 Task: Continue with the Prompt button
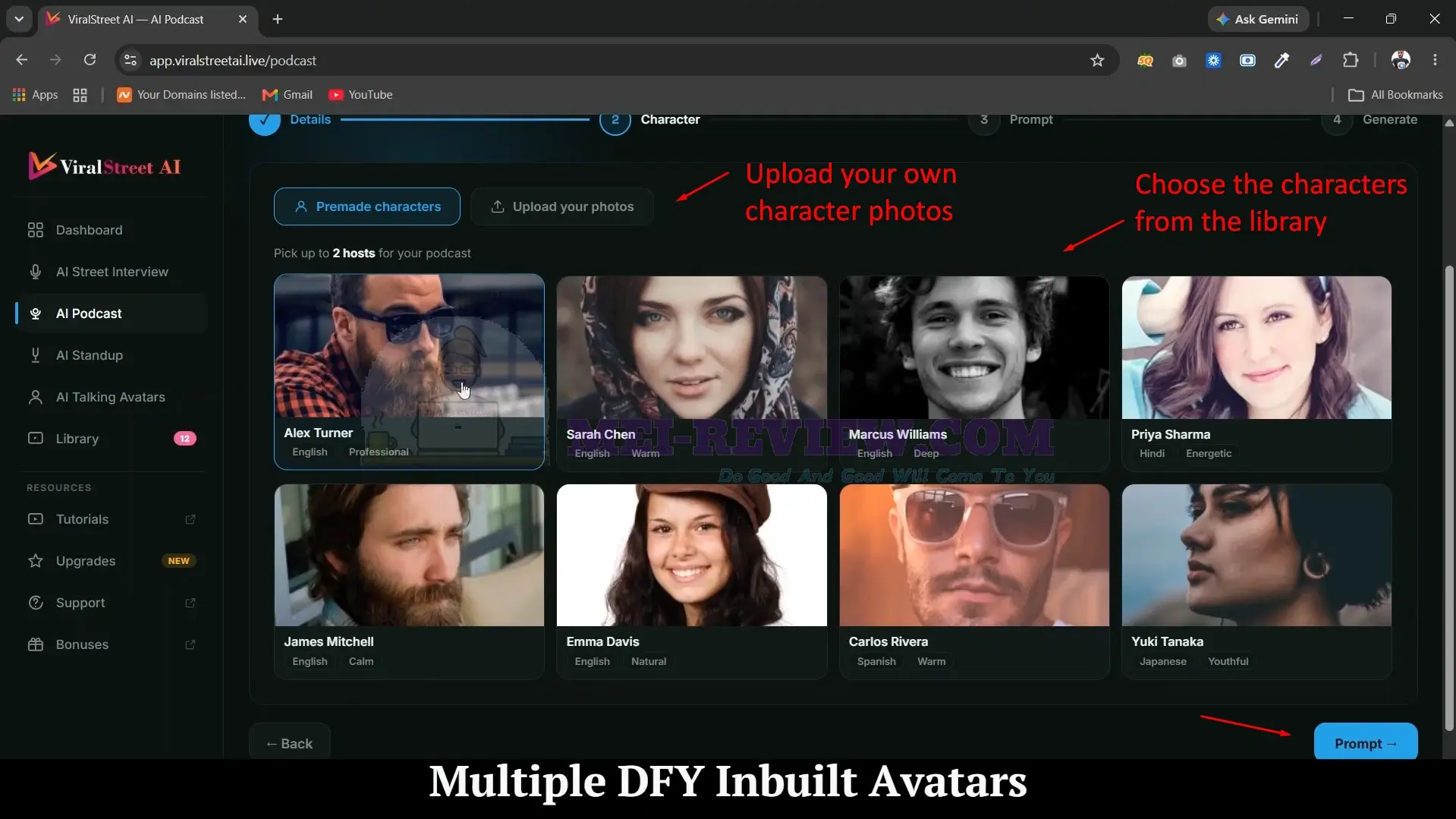[1366, 742]
